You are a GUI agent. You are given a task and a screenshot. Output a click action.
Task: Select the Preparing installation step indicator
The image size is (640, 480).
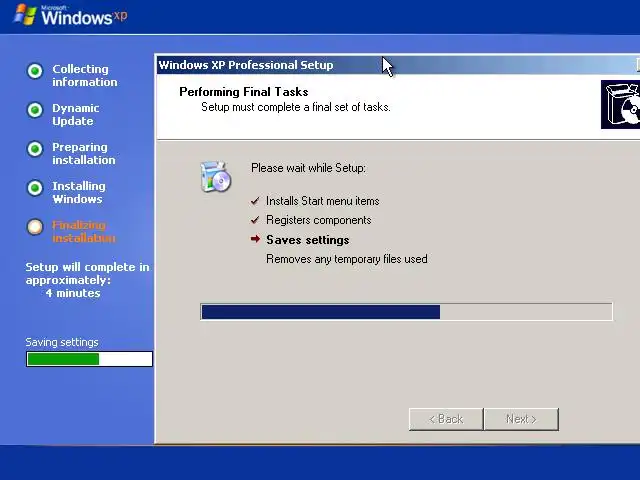[x=35, y=149]
